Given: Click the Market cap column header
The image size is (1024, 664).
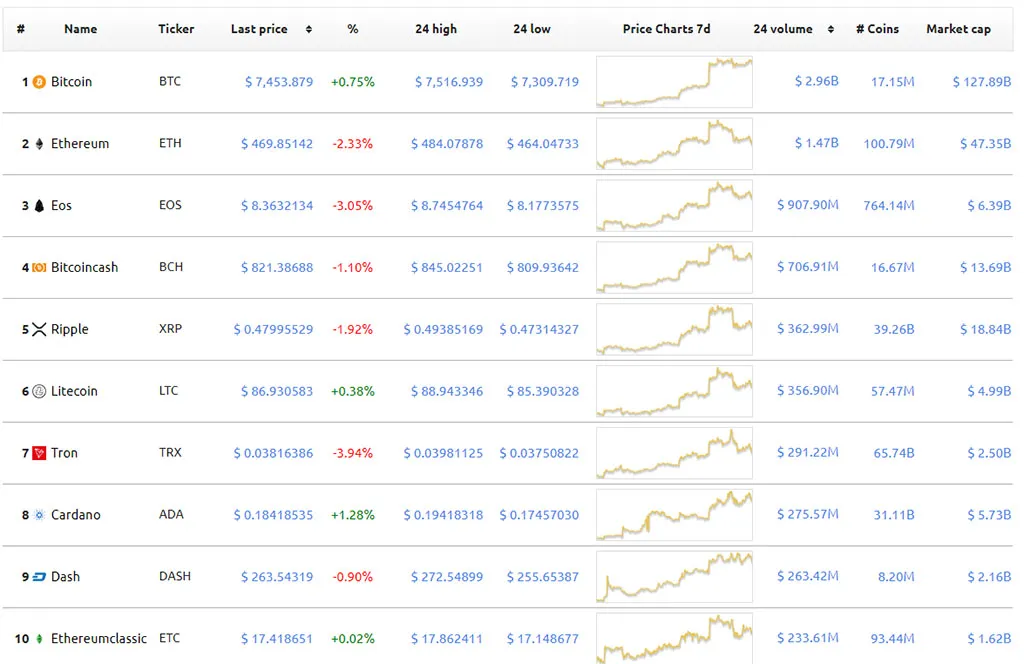Looking at the screenshot, I should pos(958,29).
